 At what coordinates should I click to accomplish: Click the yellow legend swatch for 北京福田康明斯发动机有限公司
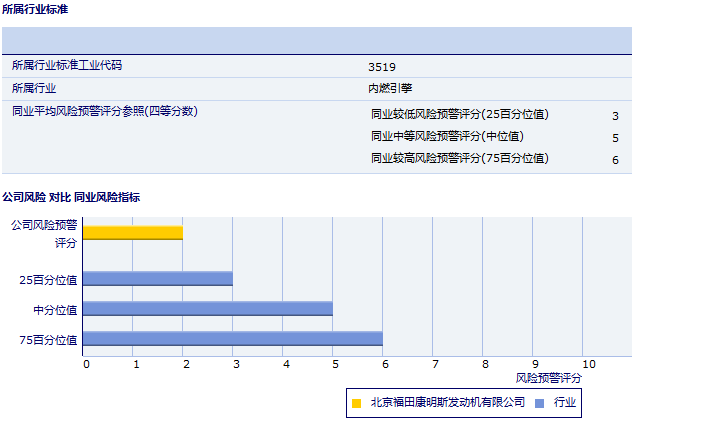pos(356,403)
